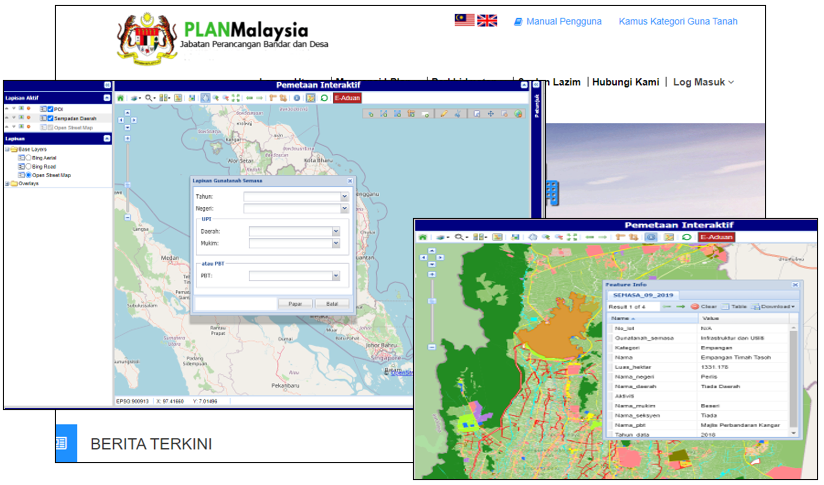824x485 pixels.
Task: Open the SEMASA_09_2019 tab
Action: click(643, 295)
